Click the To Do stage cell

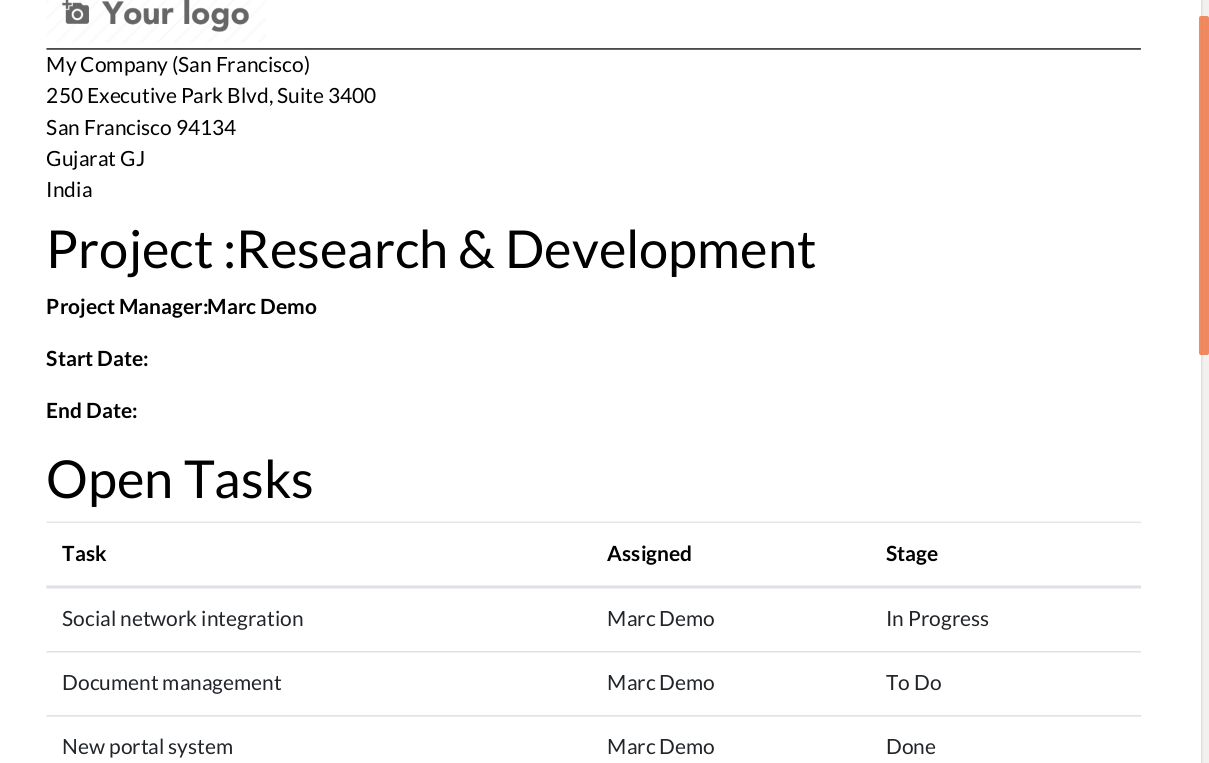tap(913, 683)
